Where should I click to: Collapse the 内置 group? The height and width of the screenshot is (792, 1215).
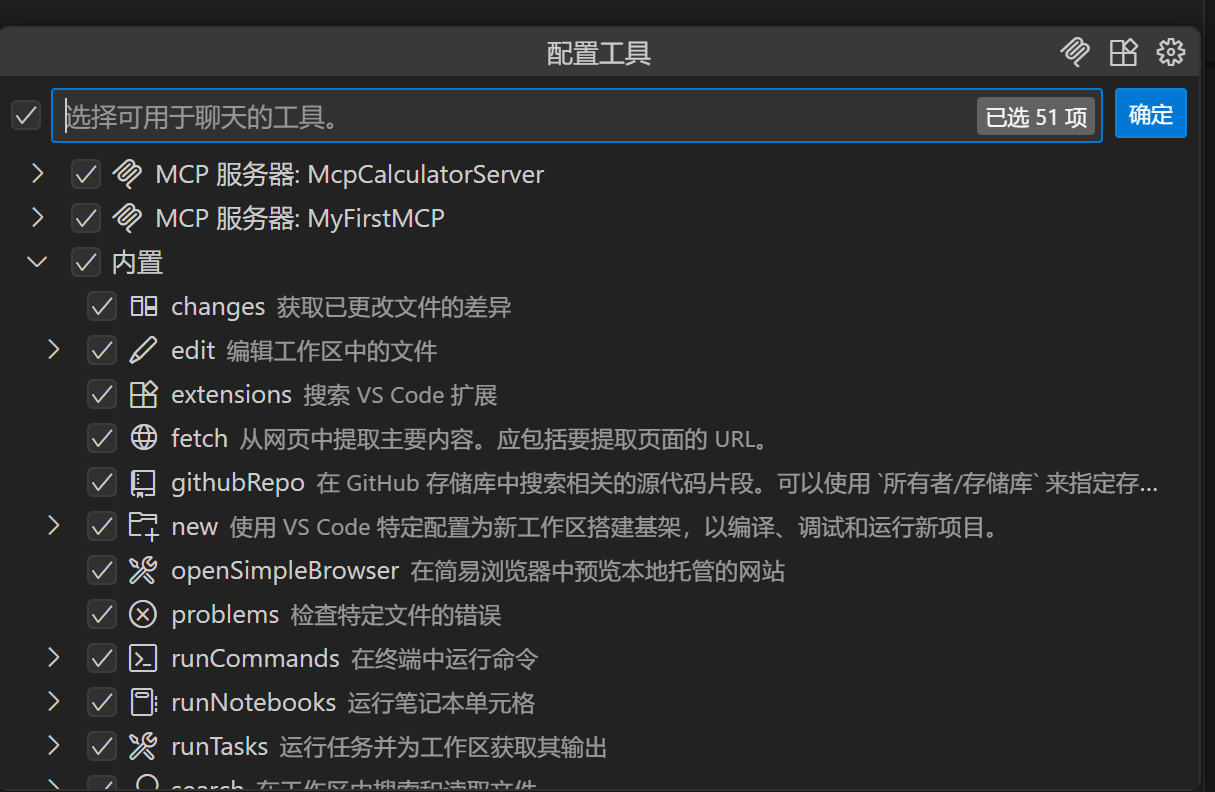38,262
